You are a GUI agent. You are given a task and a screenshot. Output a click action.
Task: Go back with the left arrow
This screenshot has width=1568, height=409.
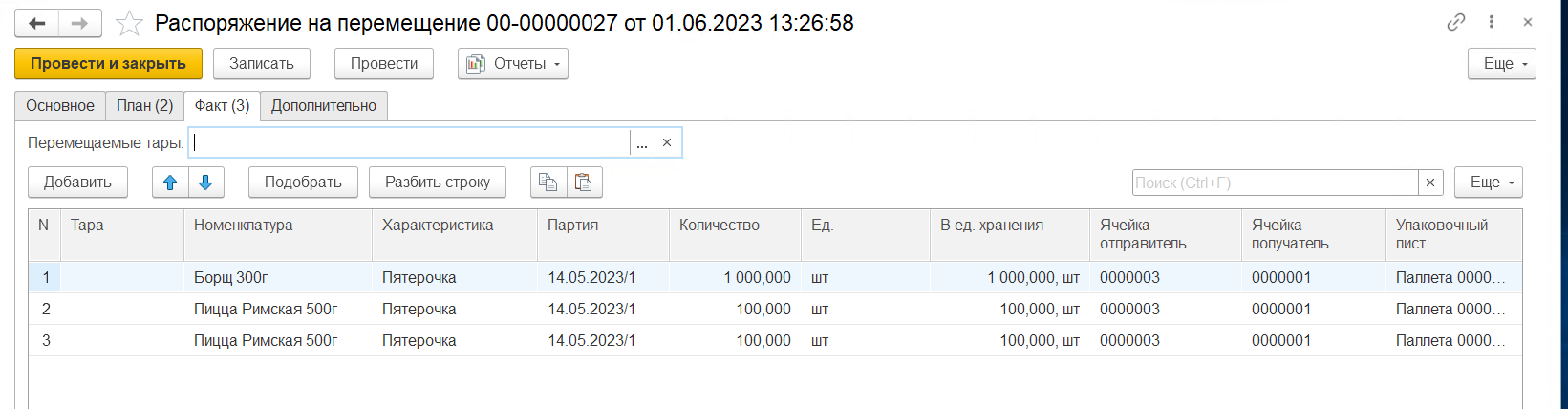(36, 24)
